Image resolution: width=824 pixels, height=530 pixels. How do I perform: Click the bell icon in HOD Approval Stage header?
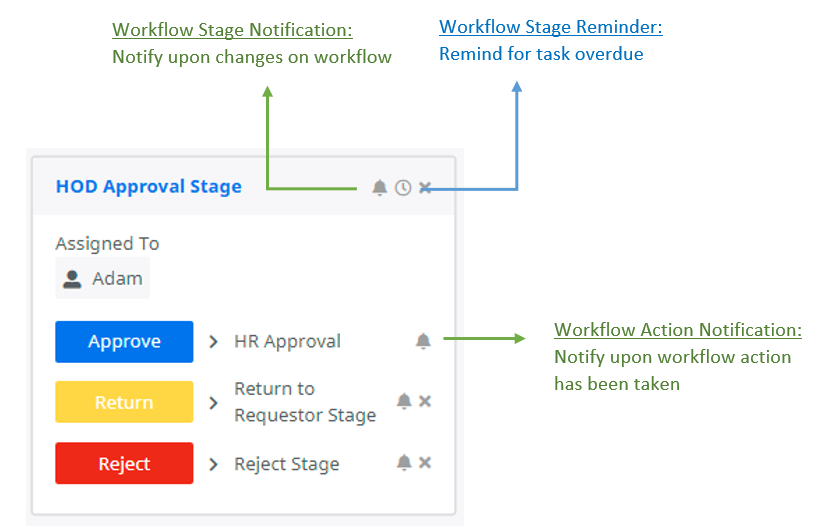379,187
